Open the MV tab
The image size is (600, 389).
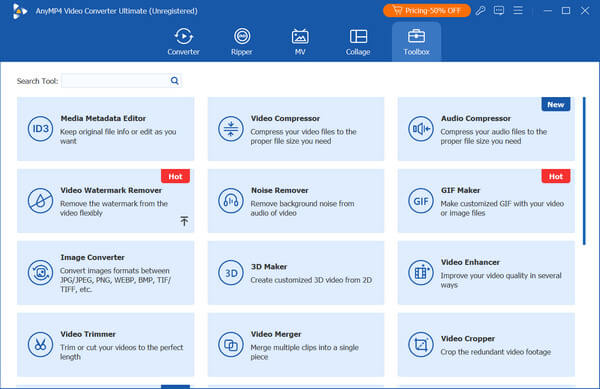click(x=300, y=42)
